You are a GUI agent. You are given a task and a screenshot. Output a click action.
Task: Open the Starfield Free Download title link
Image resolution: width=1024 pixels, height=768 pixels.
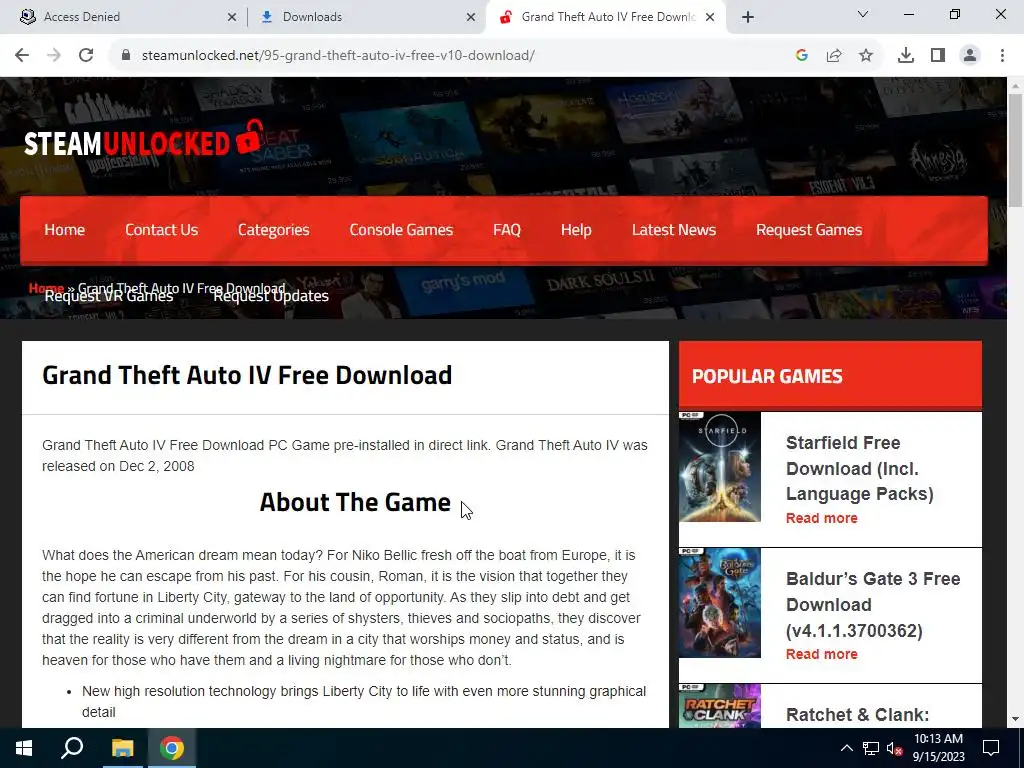859,468
